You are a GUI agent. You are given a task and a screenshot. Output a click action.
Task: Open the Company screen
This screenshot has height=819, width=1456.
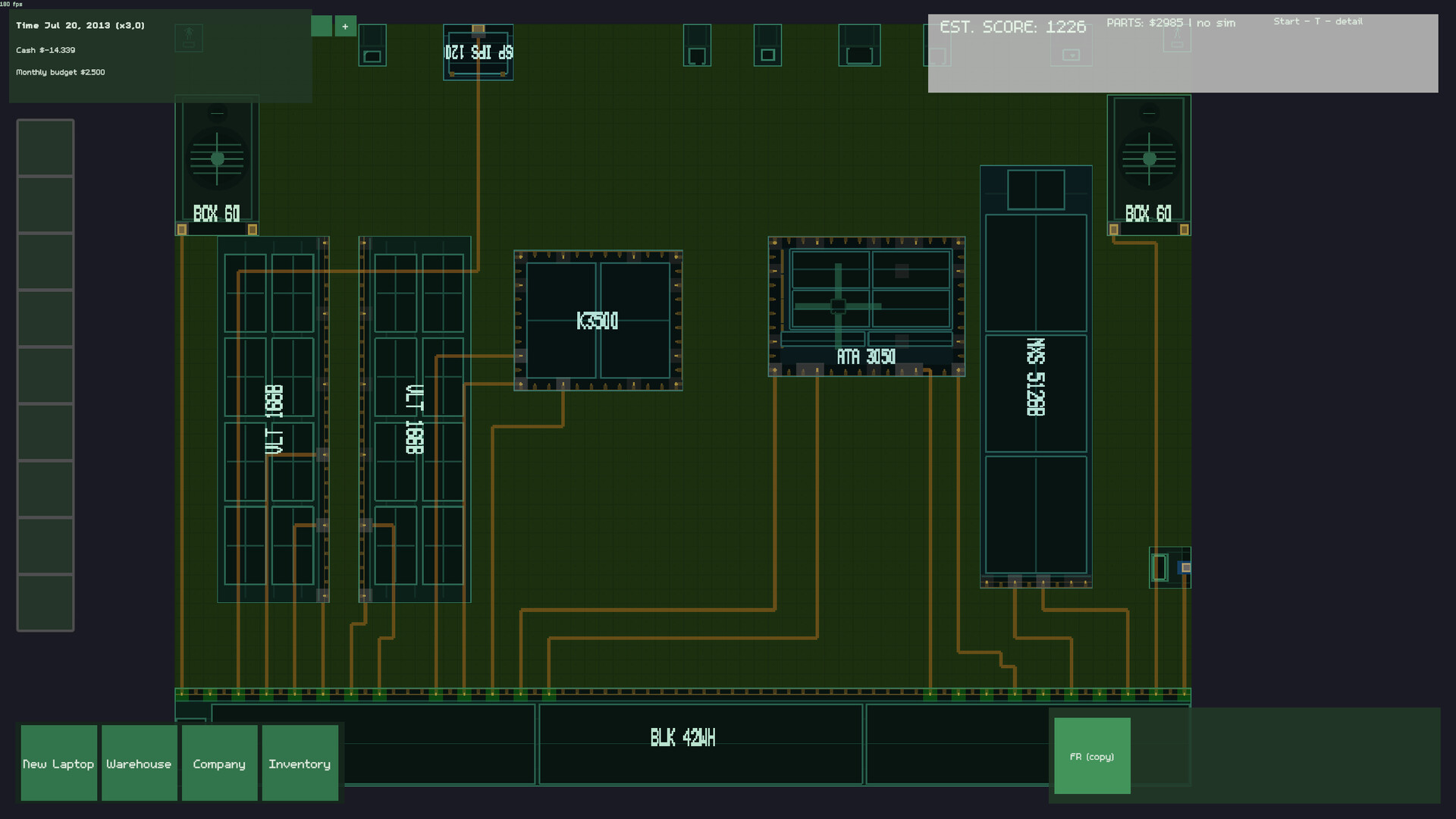tap(220, 763)
